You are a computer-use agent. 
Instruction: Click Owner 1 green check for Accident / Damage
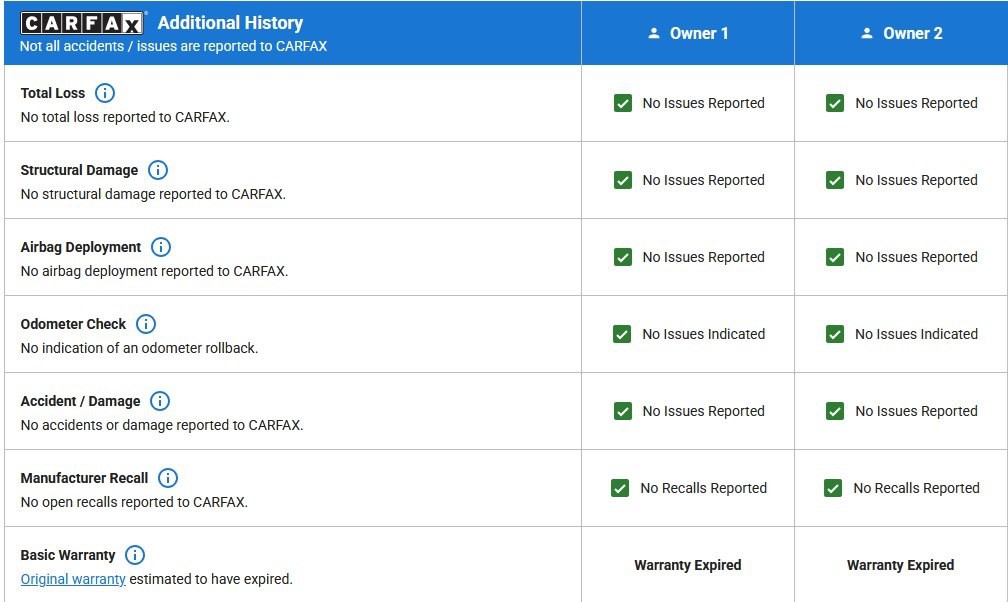(623, 411)
